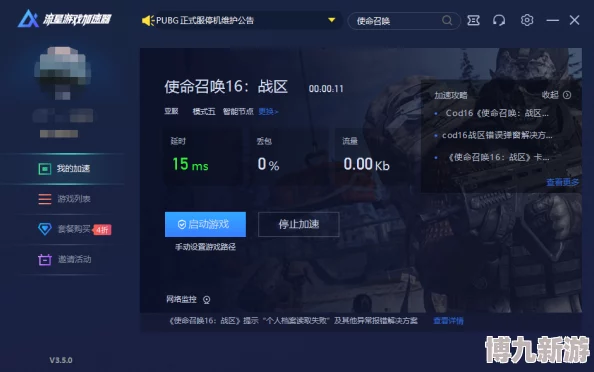Viewport: 594px width, 372px height.
Task: Click the app logo at top left
Action: [64, 19]
